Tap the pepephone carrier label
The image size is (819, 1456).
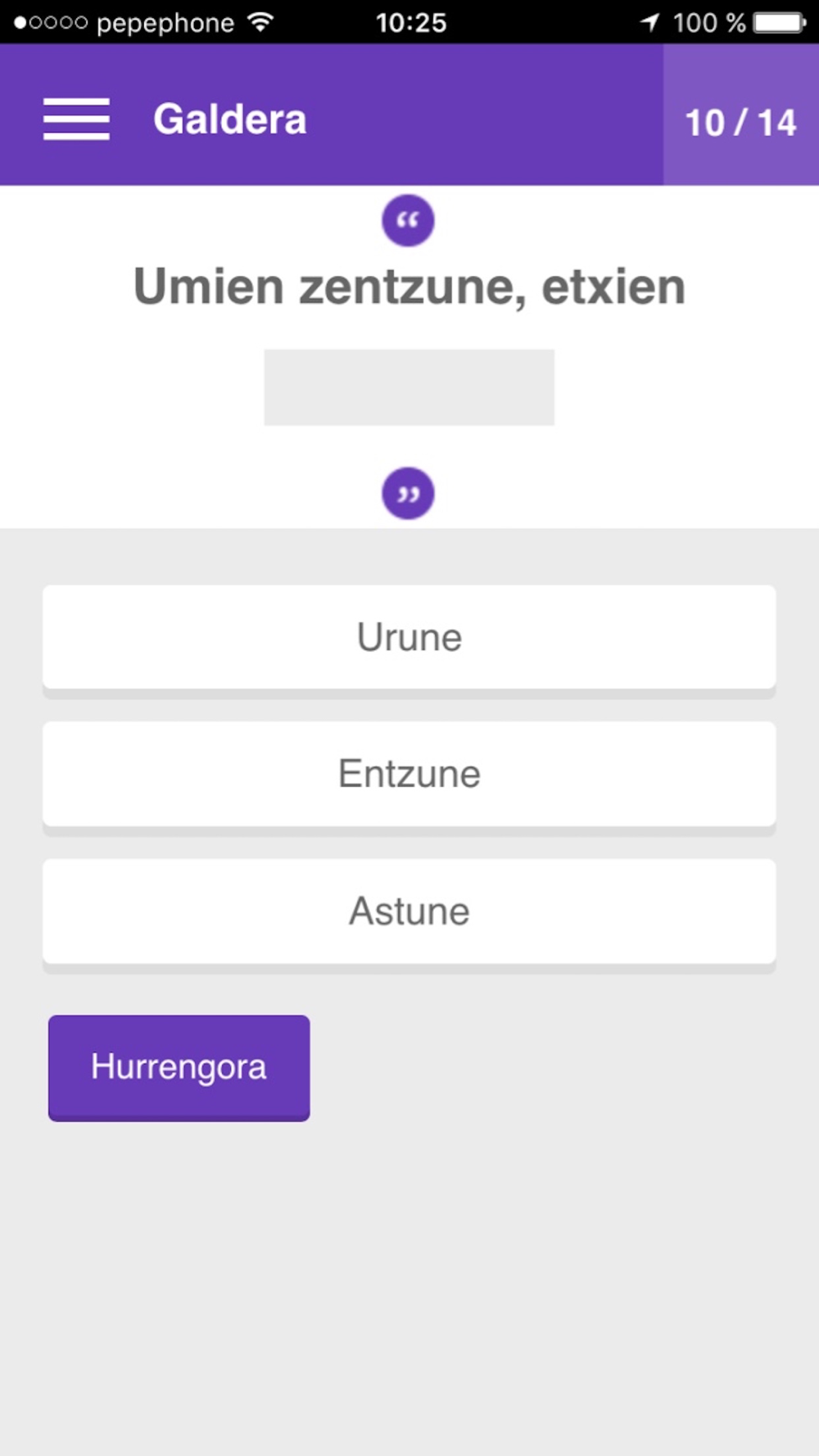pyautogui.click(x=165, y=23)
